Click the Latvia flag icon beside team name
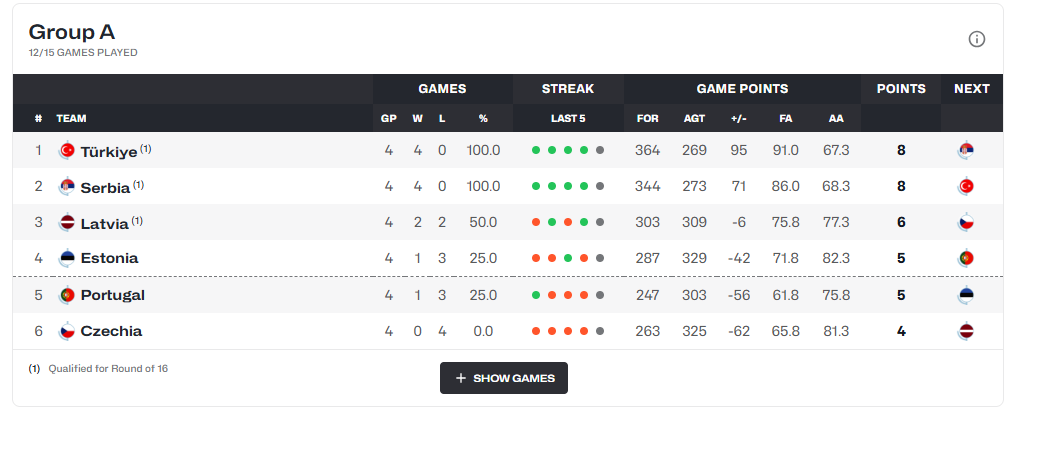The height and width of the screenshot is (468, 1055). (x=67, y=223)
